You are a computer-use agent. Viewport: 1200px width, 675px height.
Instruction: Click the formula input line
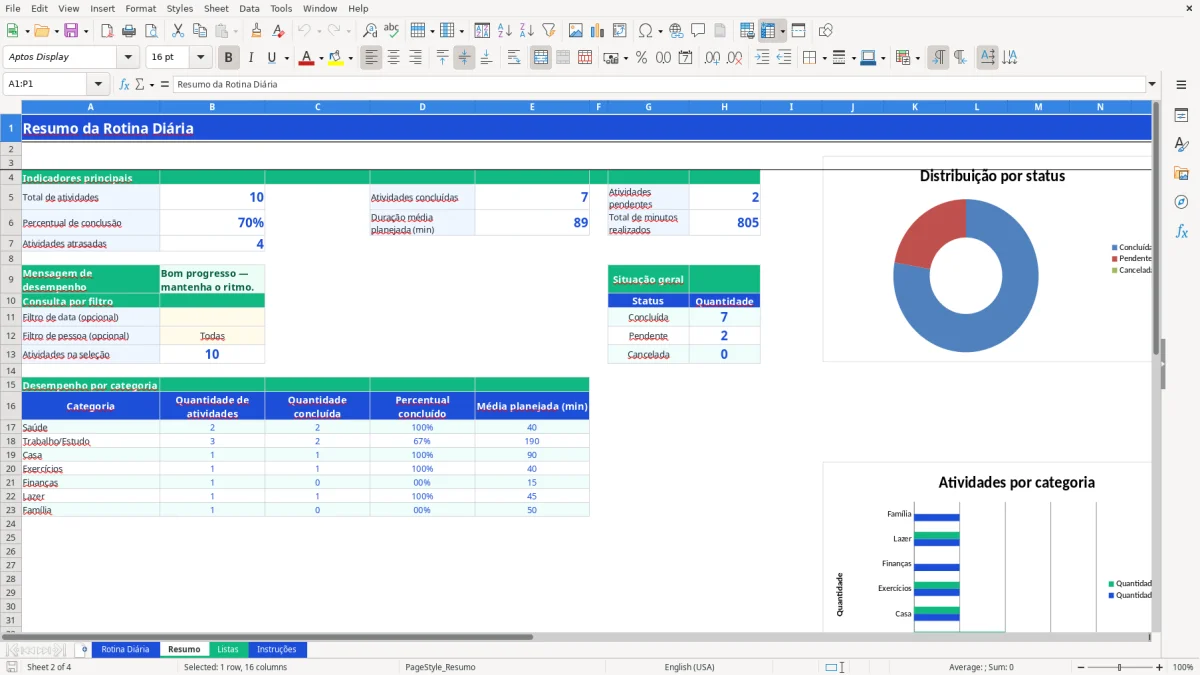point(658,84)
